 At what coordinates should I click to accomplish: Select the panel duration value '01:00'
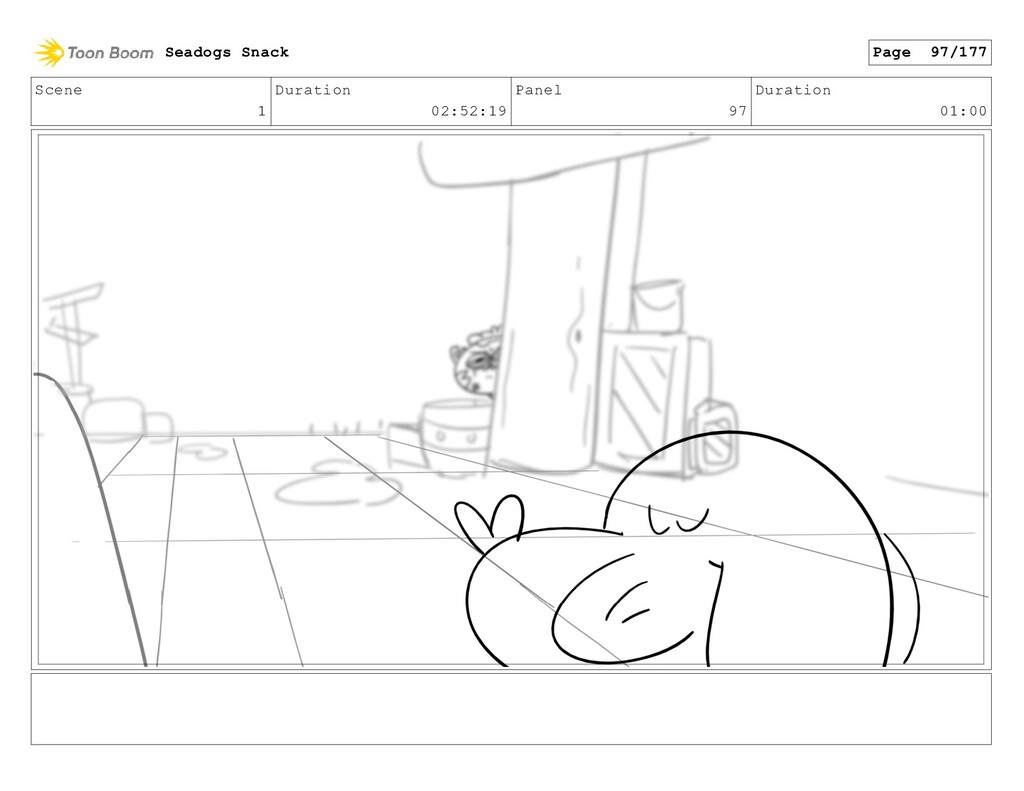coord(963,111)
